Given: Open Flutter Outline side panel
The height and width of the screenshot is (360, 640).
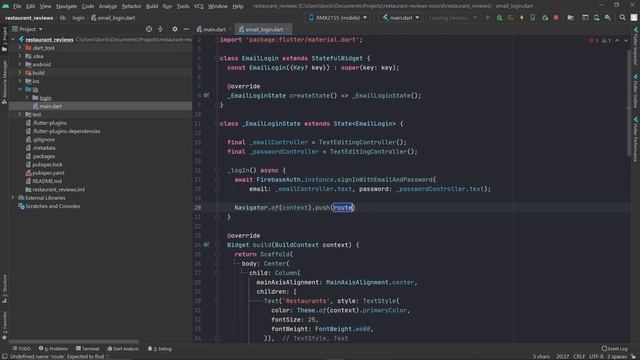Looking at the screenshot, I should (636, 91).
